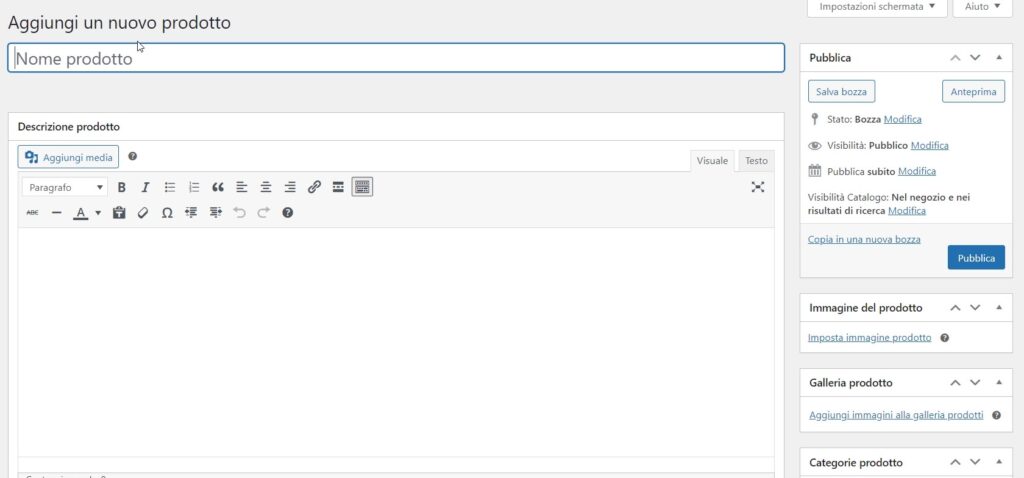
Task: Open the text color picker arrow
Action: 98,213
